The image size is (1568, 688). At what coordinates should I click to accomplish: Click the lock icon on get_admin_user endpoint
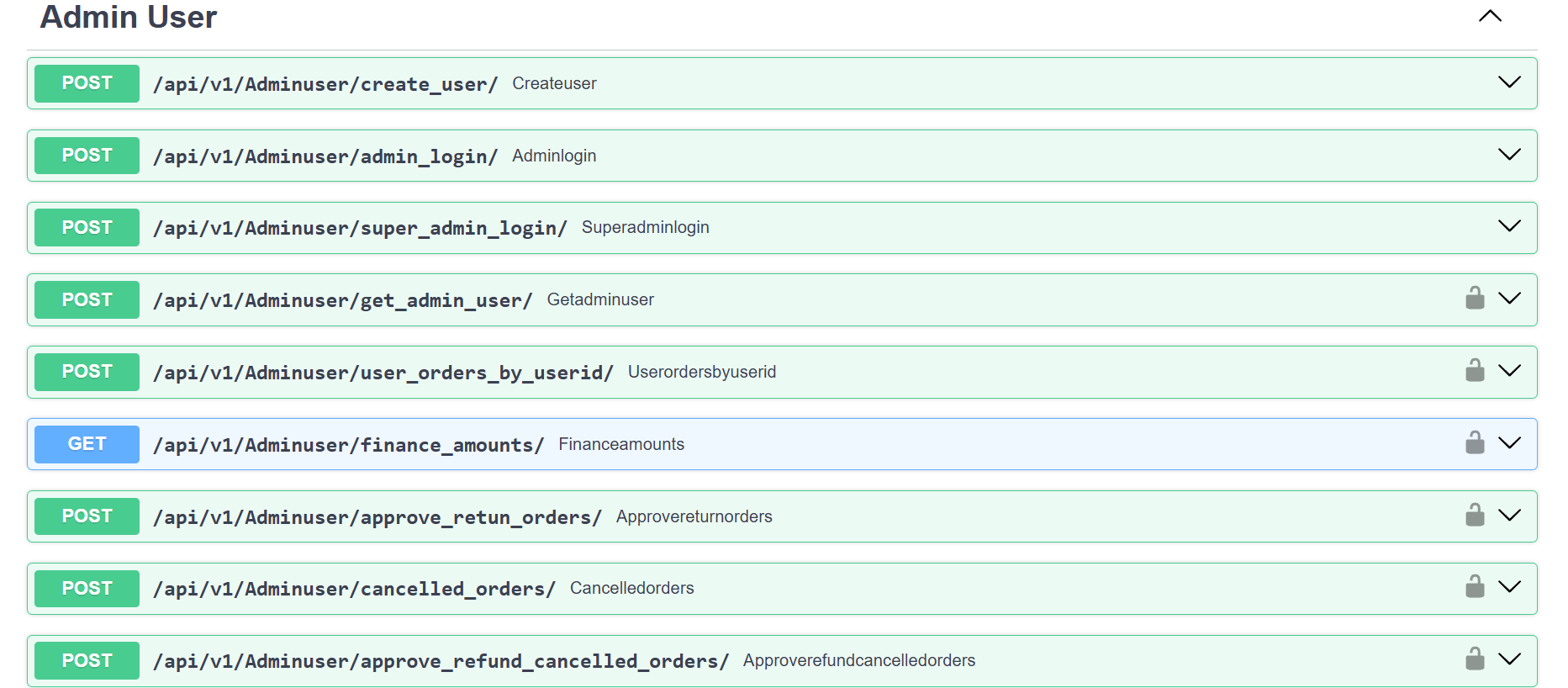click(1475, 299)
